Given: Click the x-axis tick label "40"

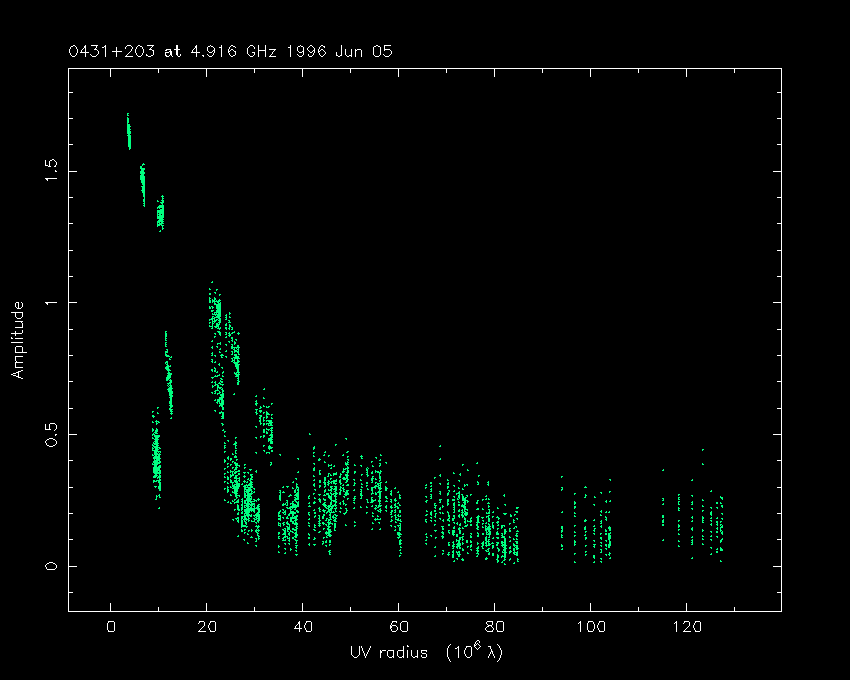Looking at the screenshot, I should pyautogui.click(x=302, y=627).
